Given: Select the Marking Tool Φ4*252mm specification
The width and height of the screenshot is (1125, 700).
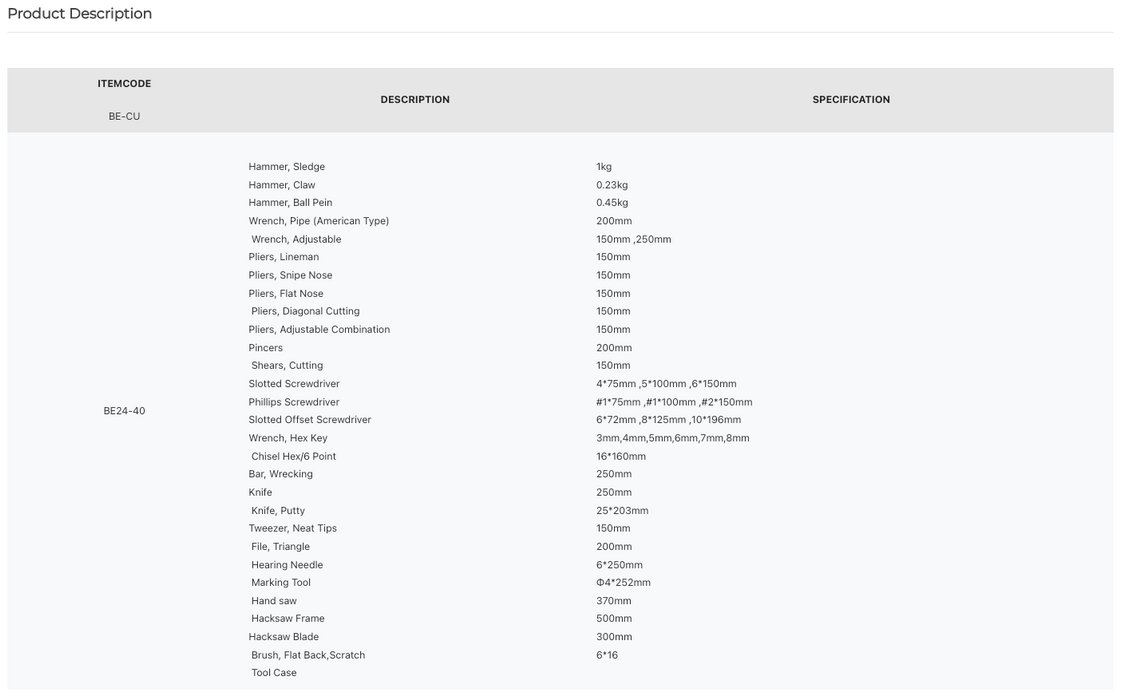Looking at the screenshot, I should pyautogui.click(x=623, y=582).
